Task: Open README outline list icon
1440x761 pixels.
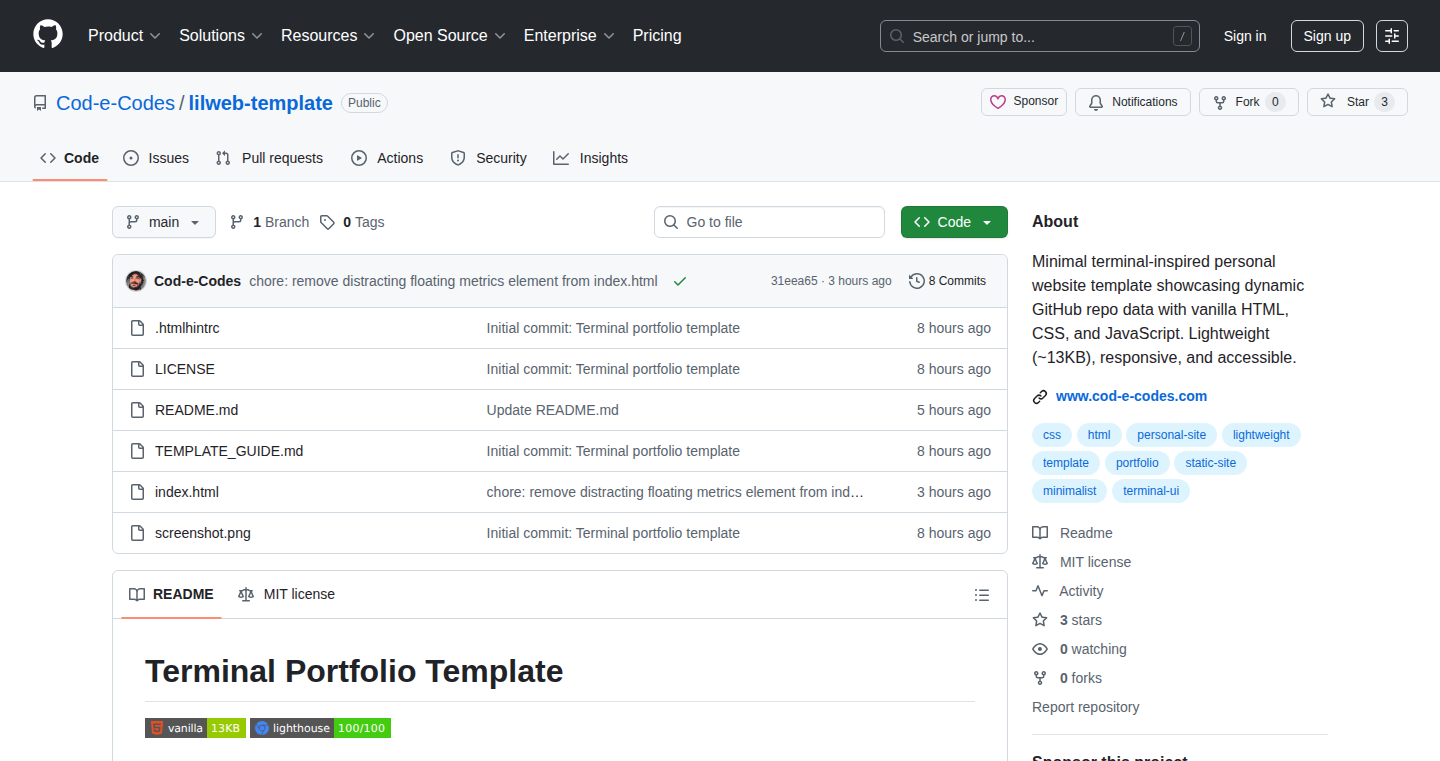Action: click(982, 595)
